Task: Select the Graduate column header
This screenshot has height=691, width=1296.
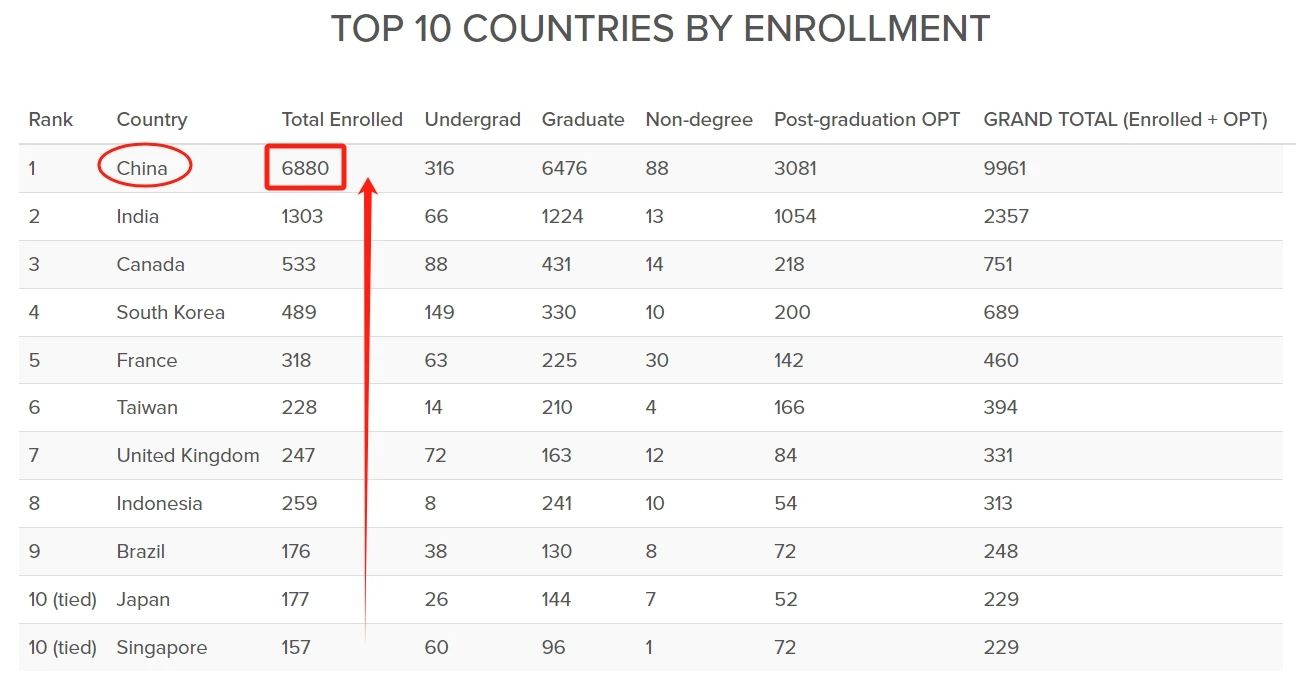Action: [583, 120]
